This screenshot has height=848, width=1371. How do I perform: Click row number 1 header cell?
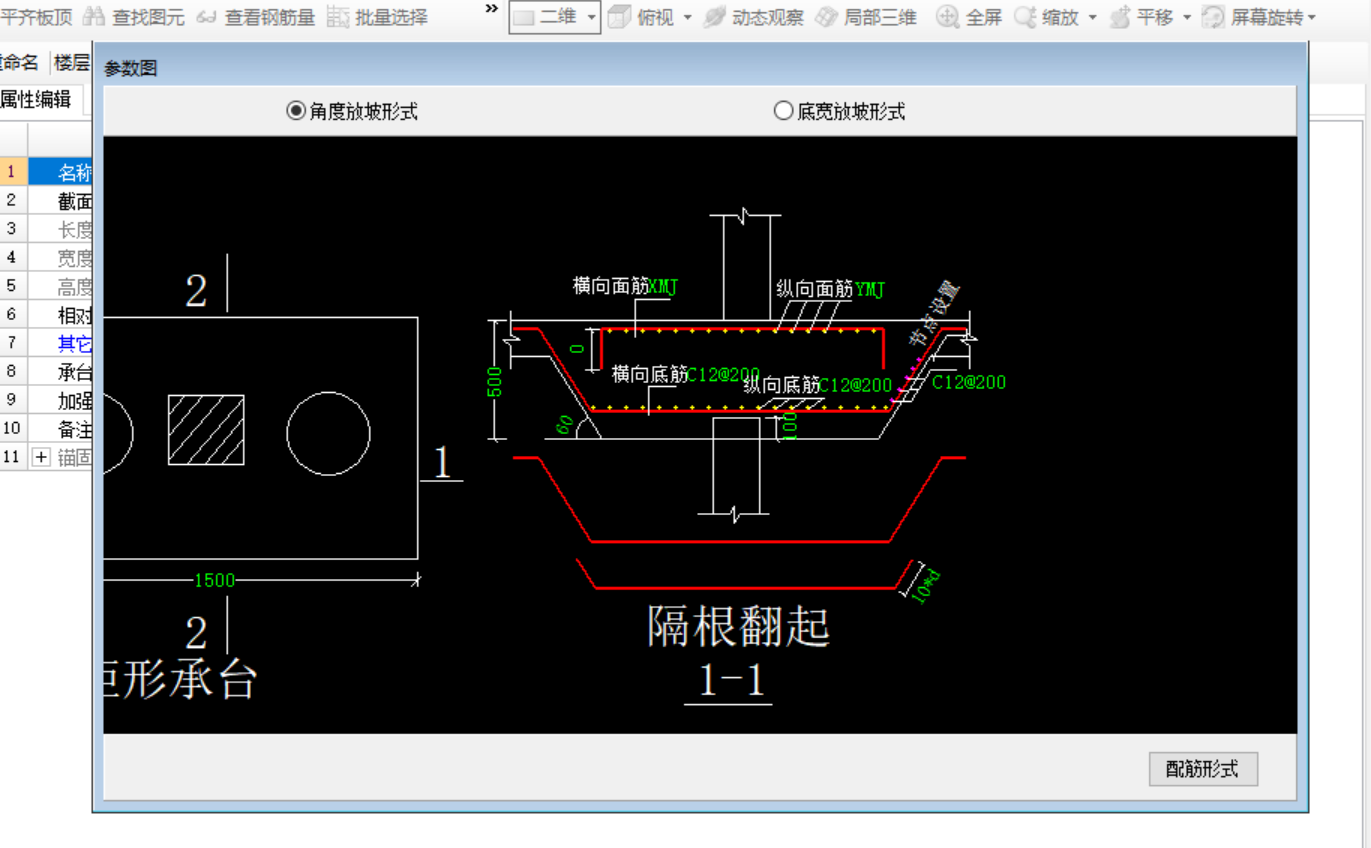[x=12, y=171]
